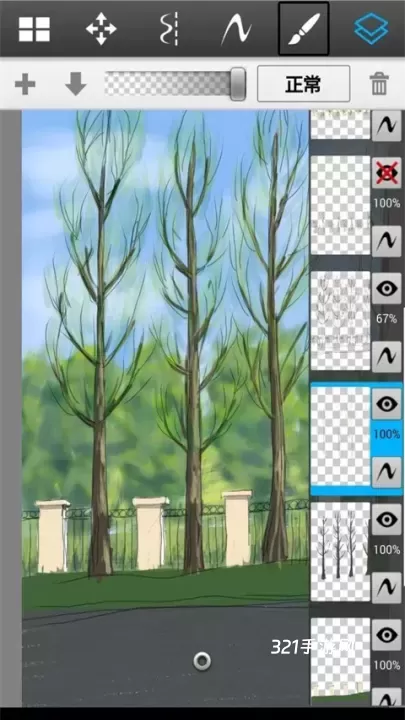Click the highlighted active layer thumbnail
The width and height of the screenshot is (405, 720).
(340, 436)
